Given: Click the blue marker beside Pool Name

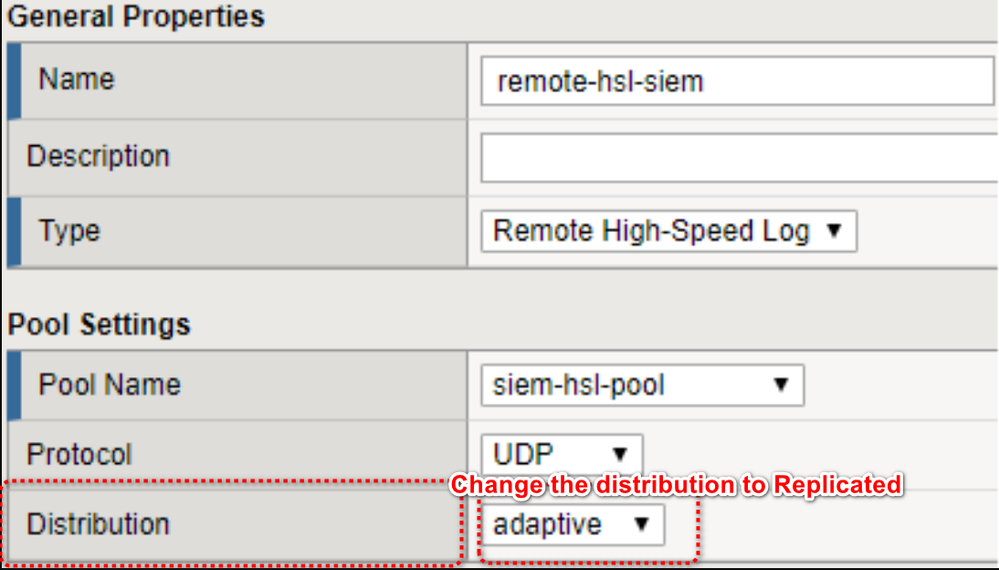Looking at the screenshot, I should 13,385.
